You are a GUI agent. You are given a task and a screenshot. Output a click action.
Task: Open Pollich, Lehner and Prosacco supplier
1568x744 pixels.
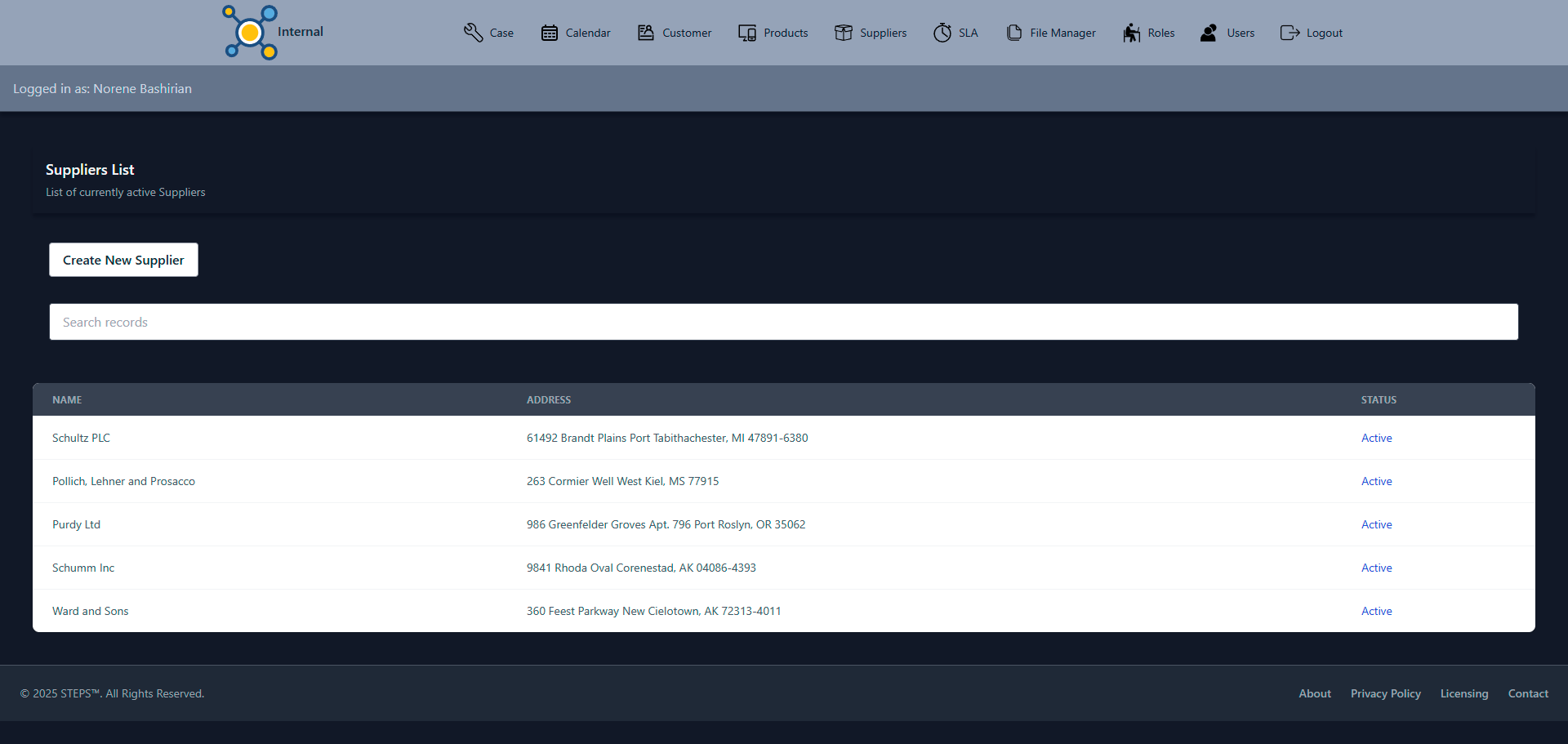pos(123,481)
